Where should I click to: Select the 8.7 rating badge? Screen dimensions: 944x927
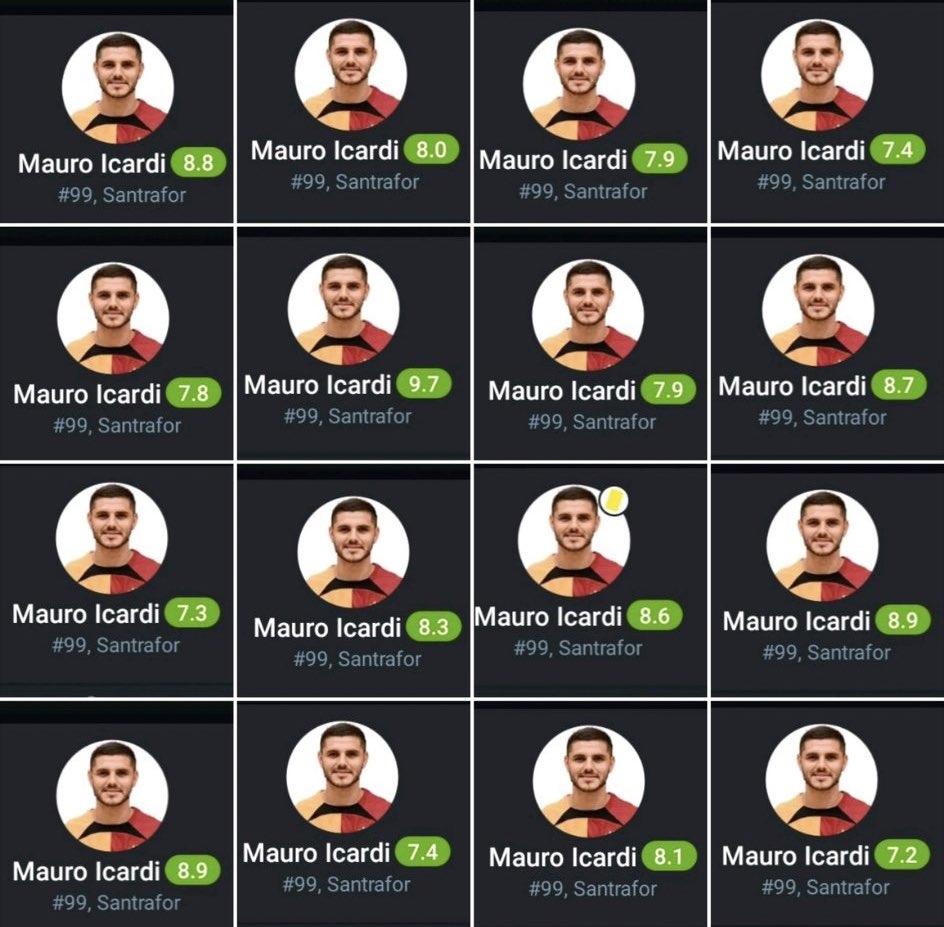coord(899,385)
